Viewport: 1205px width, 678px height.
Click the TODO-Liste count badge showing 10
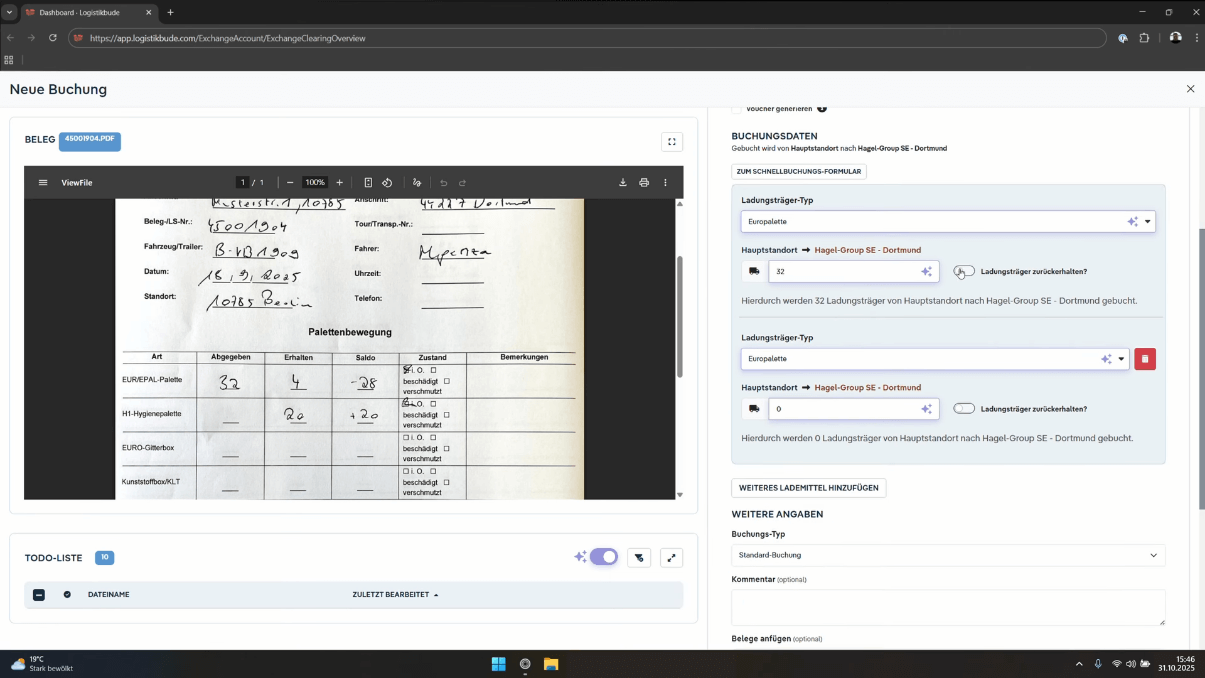click(x=104, y=557)
